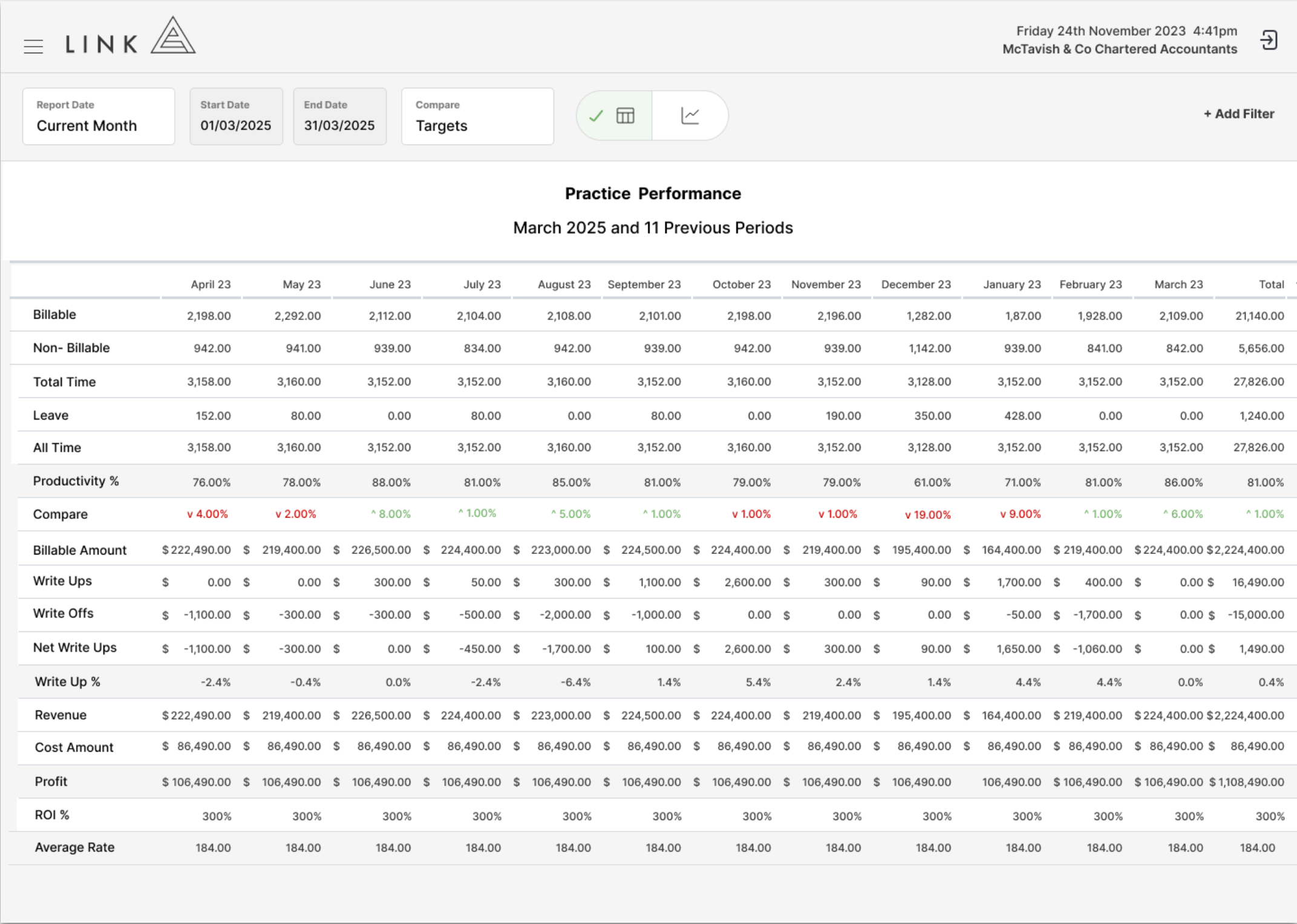Click the End Date field

tap(339, 116)
